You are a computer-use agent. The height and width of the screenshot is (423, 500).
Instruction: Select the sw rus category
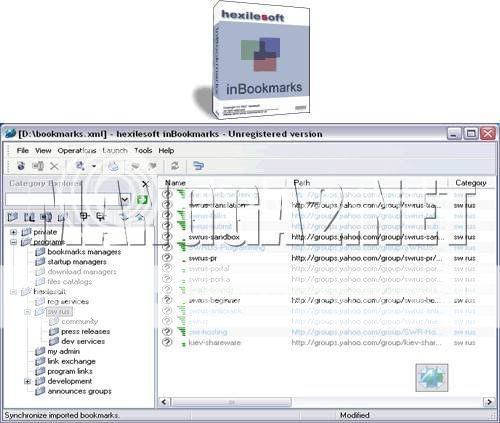click(59, 312)
